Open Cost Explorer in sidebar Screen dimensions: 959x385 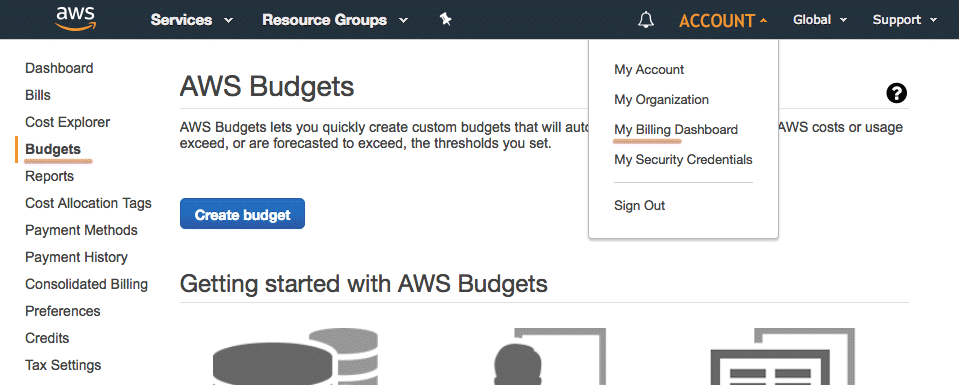point(67,122)
